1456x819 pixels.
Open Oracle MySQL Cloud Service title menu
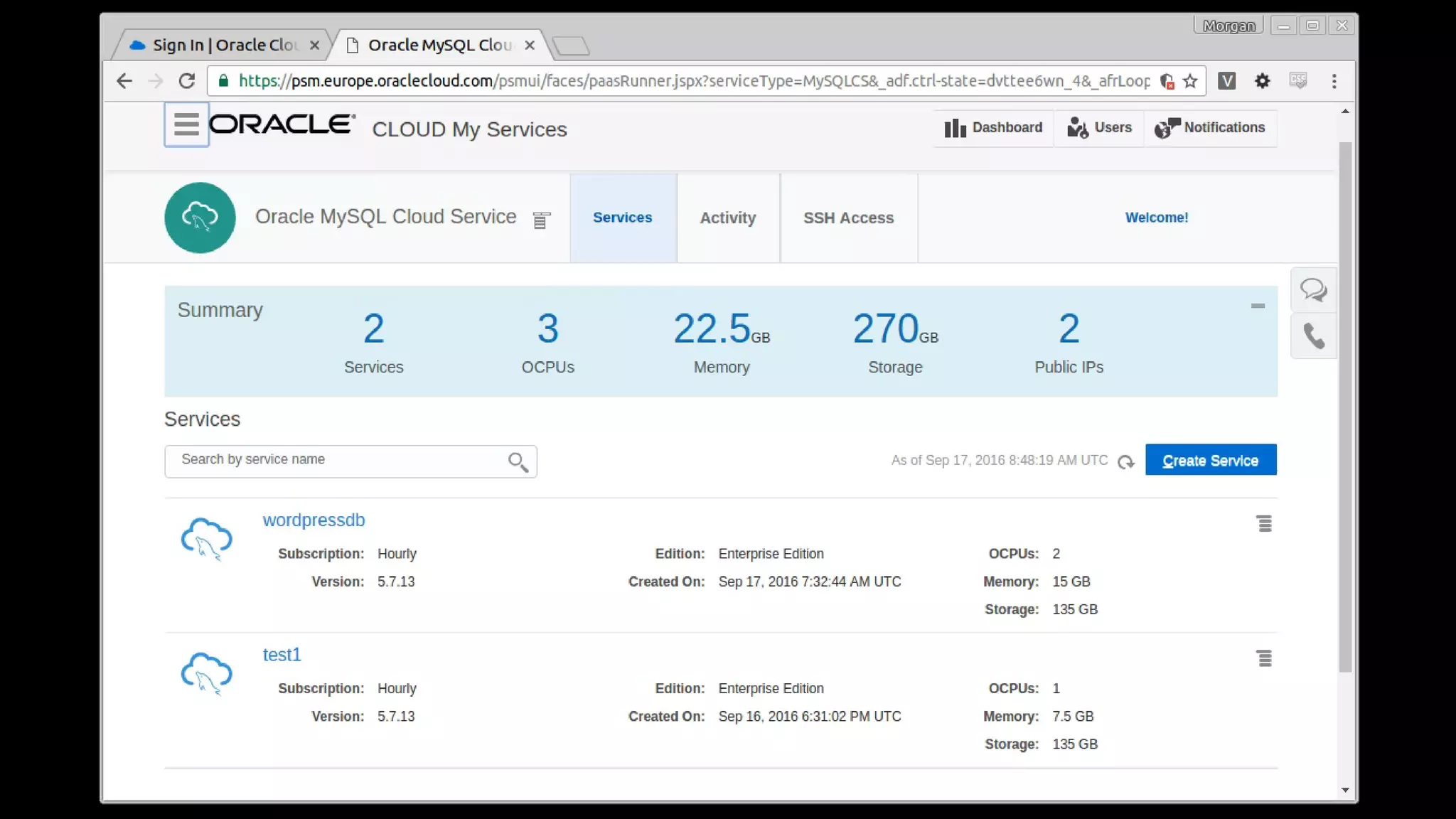point(541,220)
